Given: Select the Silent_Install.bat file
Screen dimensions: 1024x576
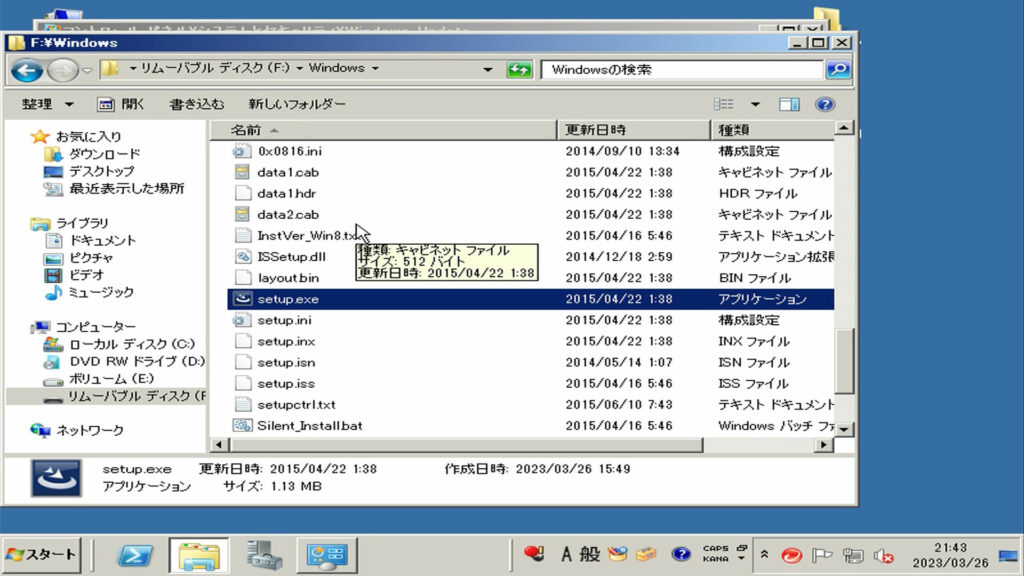Looking at the screenshot, I should pos(308,426).
